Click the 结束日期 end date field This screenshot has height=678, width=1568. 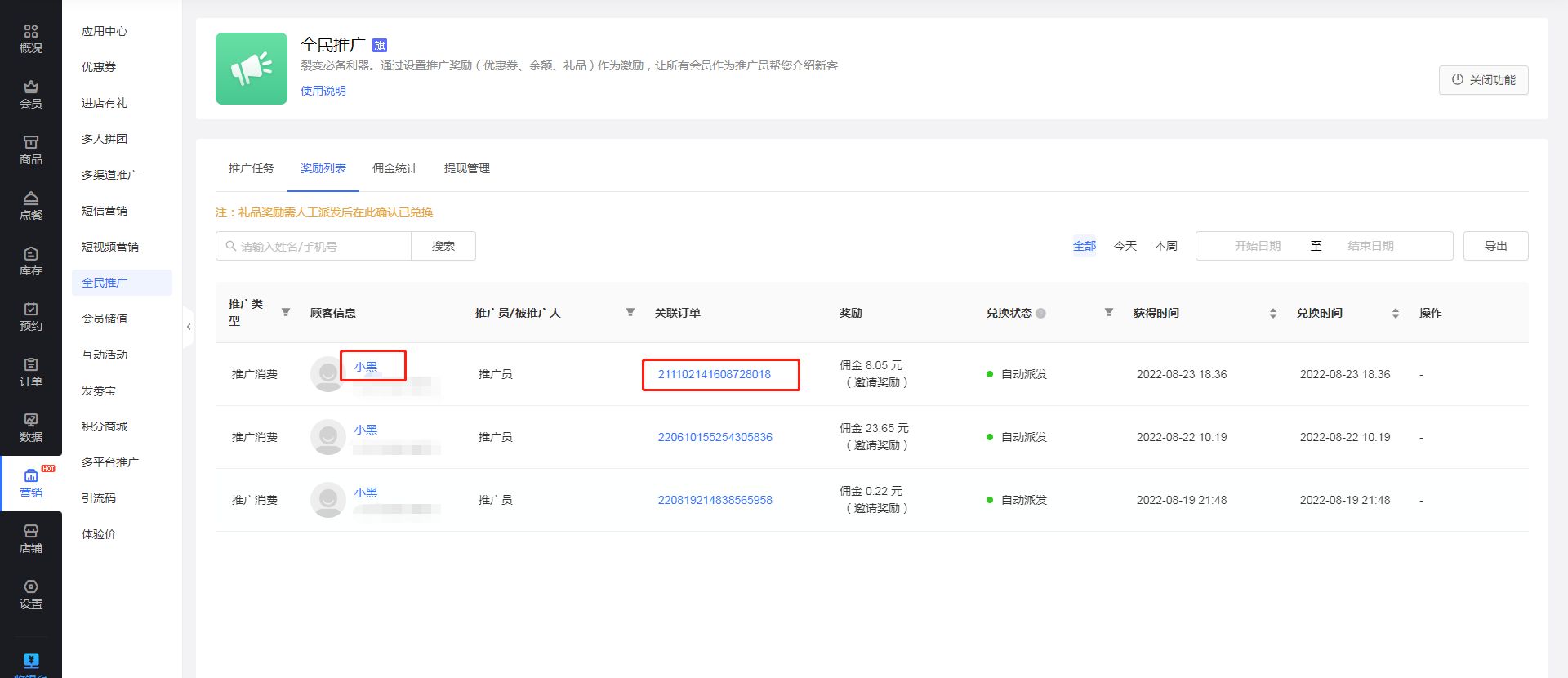[x=1370, y=246]
